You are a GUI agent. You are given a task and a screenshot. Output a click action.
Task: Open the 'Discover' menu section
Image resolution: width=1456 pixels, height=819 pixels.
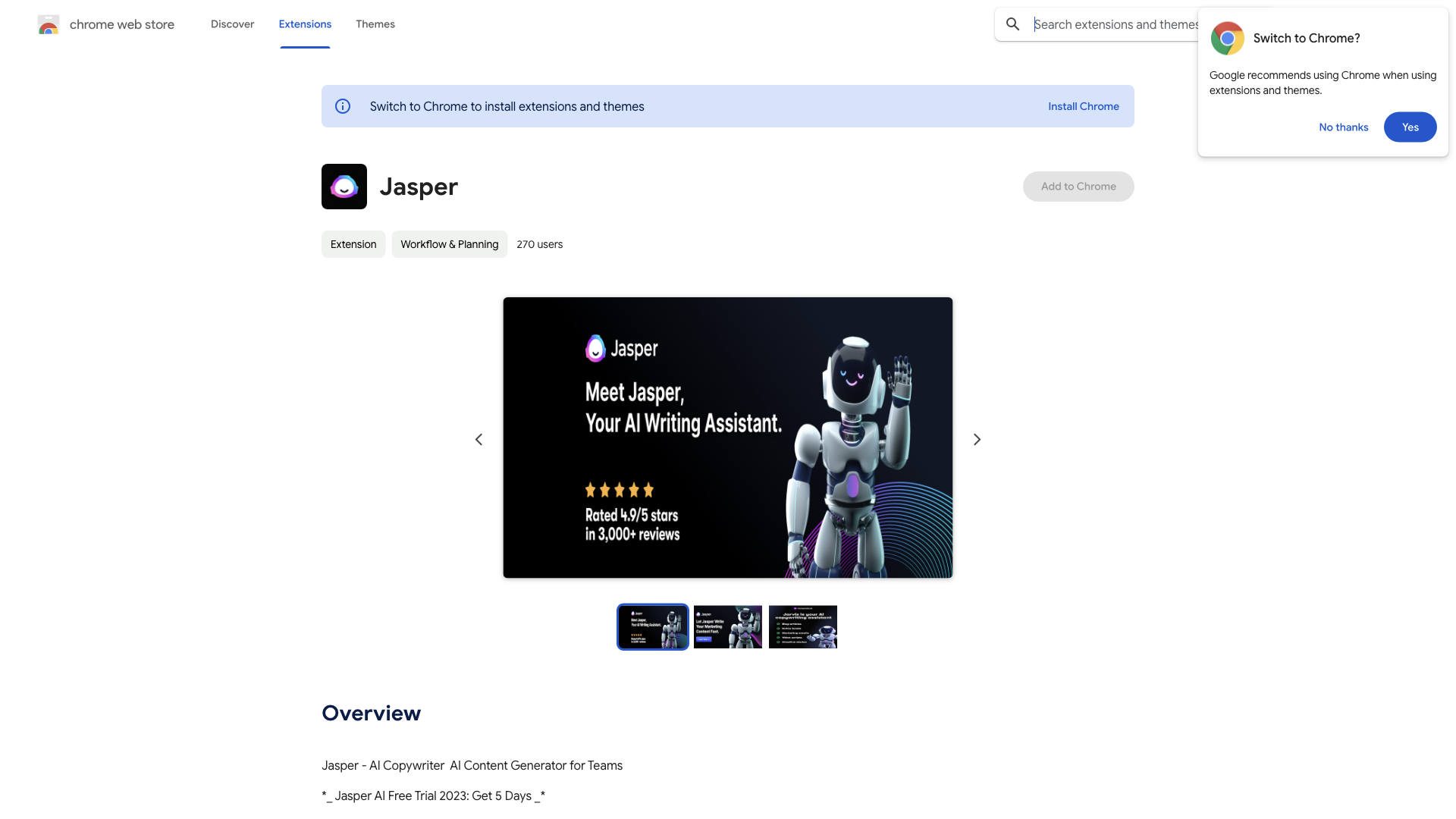tap(232, 23)
